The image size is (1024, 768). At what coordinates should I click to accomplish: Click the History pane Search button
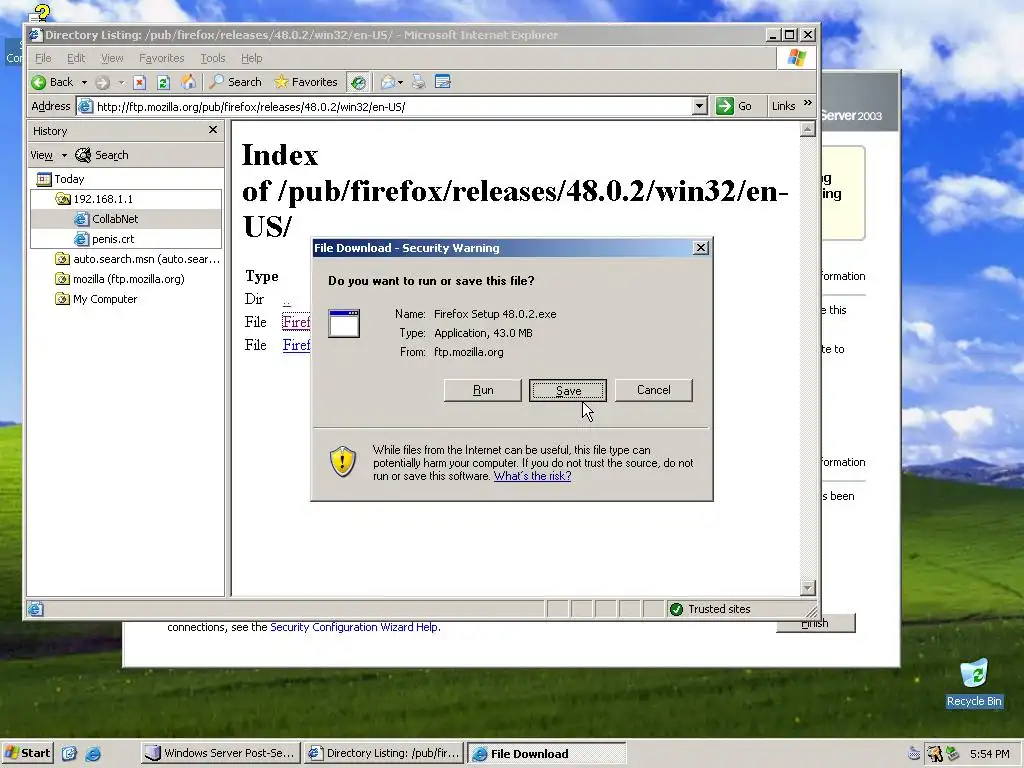(x=102, y=155)
